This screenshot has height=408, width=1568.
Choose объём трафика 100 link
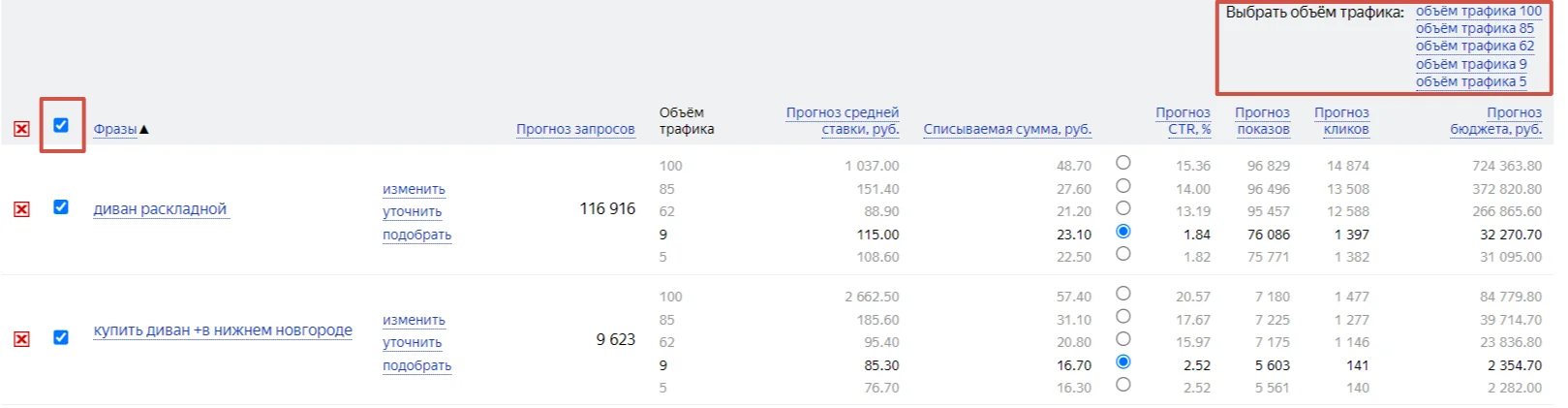[x=1478, y=12]
